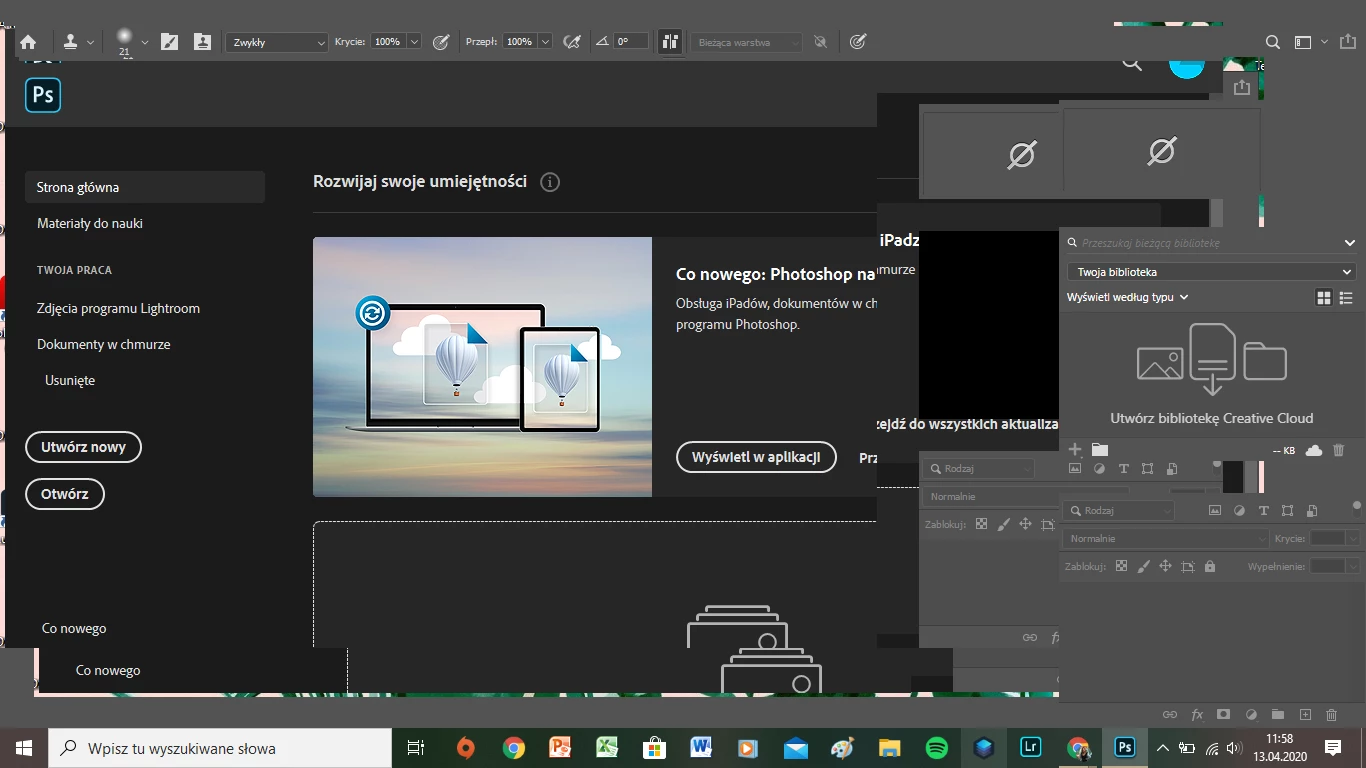Click the Photoshop Ps logo
Image resolution: width=1366 pixels, height=768 pixels.
pos(43,95)
